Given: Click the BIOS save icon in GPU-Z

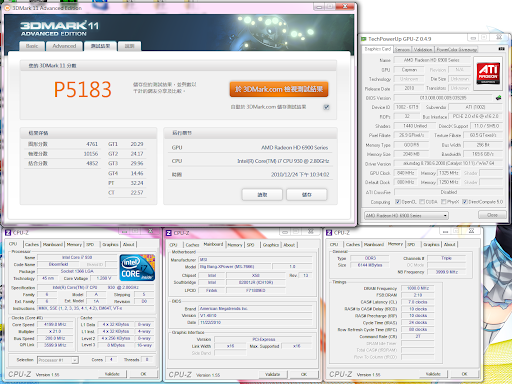Looking at the screenshot, I should 498,98.
